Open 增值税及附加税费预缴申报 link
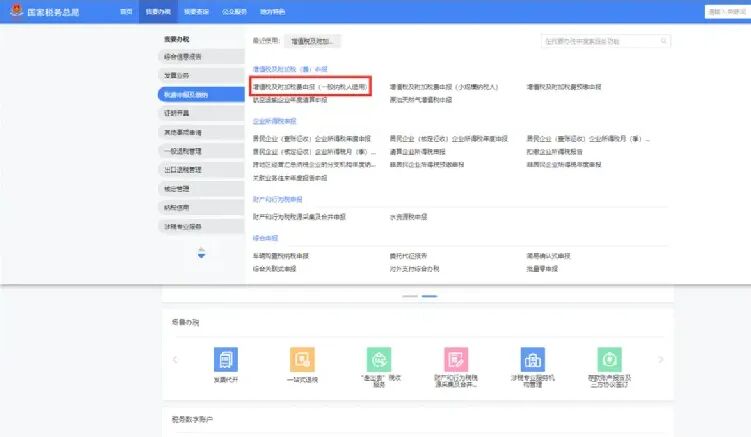Viewport: 751px width, 437px height. (x=564, y=87)
